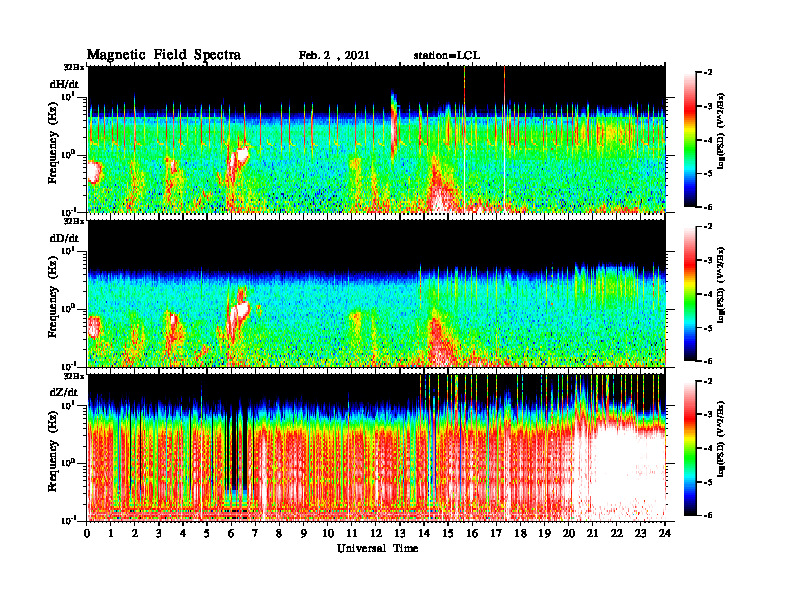The height and width of the screenshot is (612, 792).
Task: Click the dH/dt panel label
Action: tap(64, 84)
